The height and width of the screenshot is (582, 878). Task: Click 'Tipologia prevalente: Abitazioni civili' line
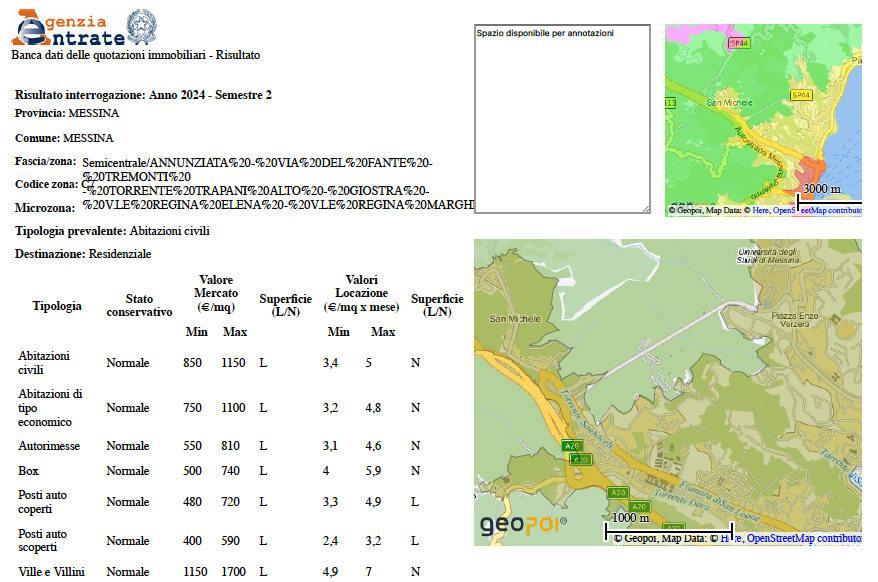113,231
